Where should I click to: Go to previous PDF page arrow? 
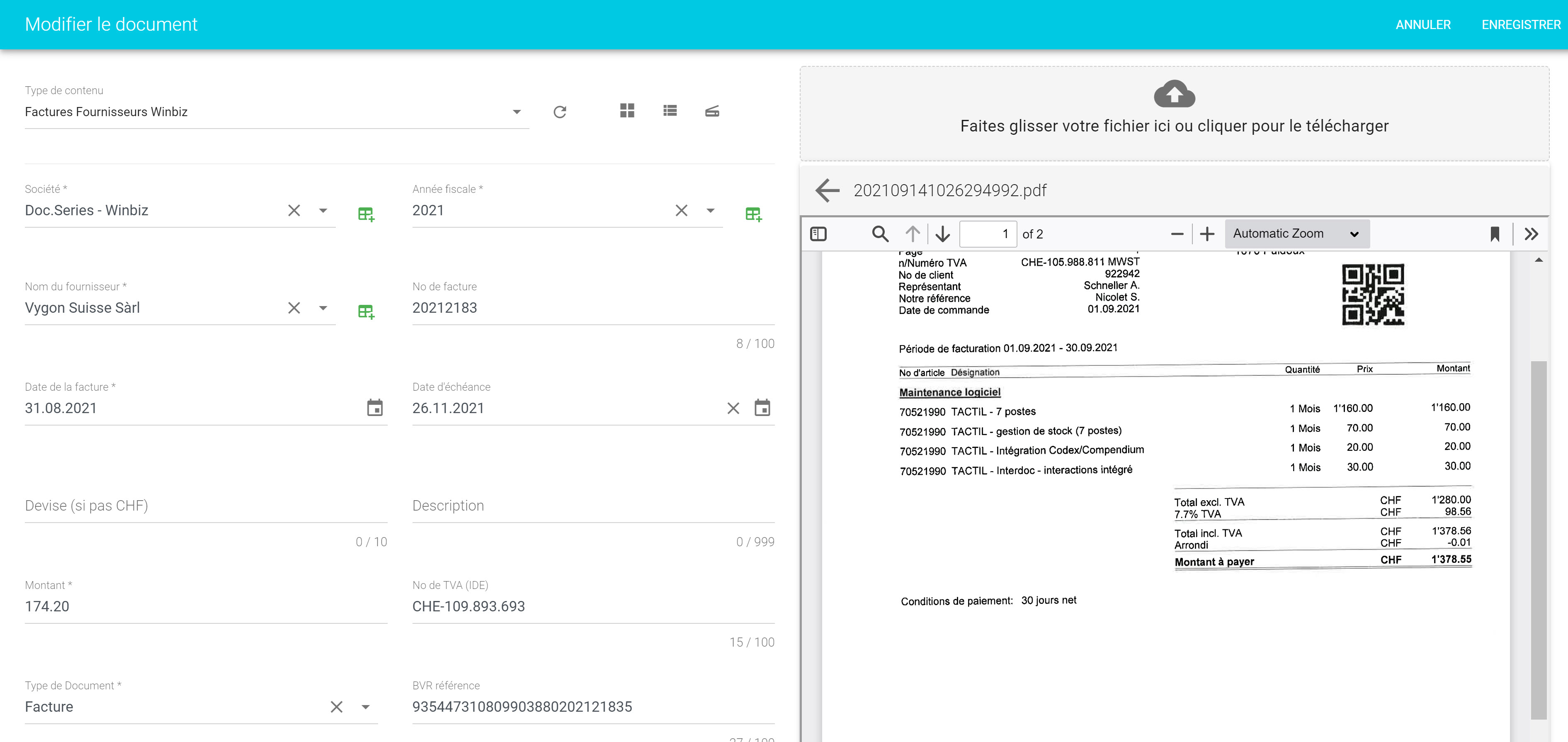tap(913, 234)
